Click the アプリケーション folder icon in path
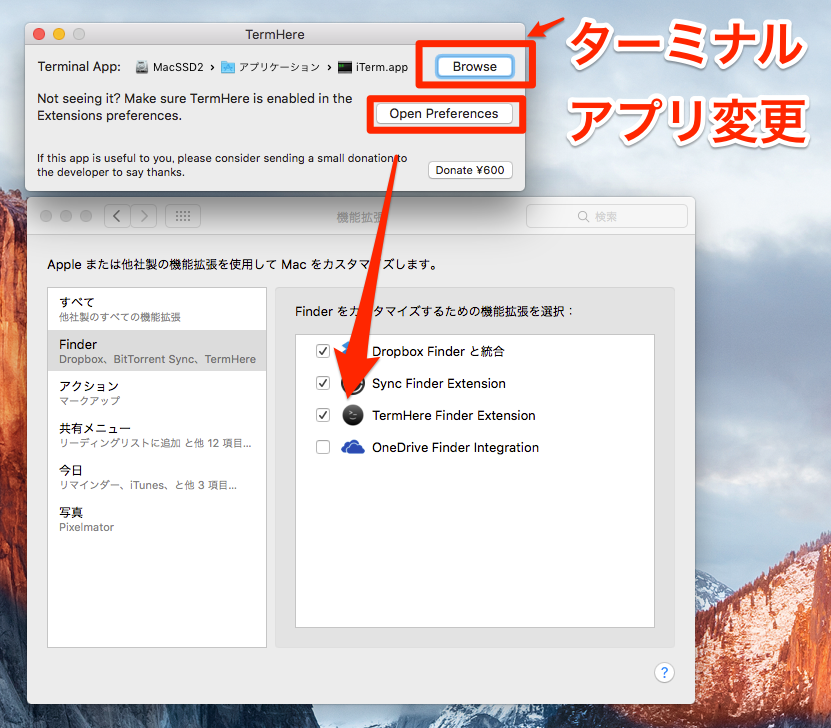831x728 pixels. click(x=228, y=67)
